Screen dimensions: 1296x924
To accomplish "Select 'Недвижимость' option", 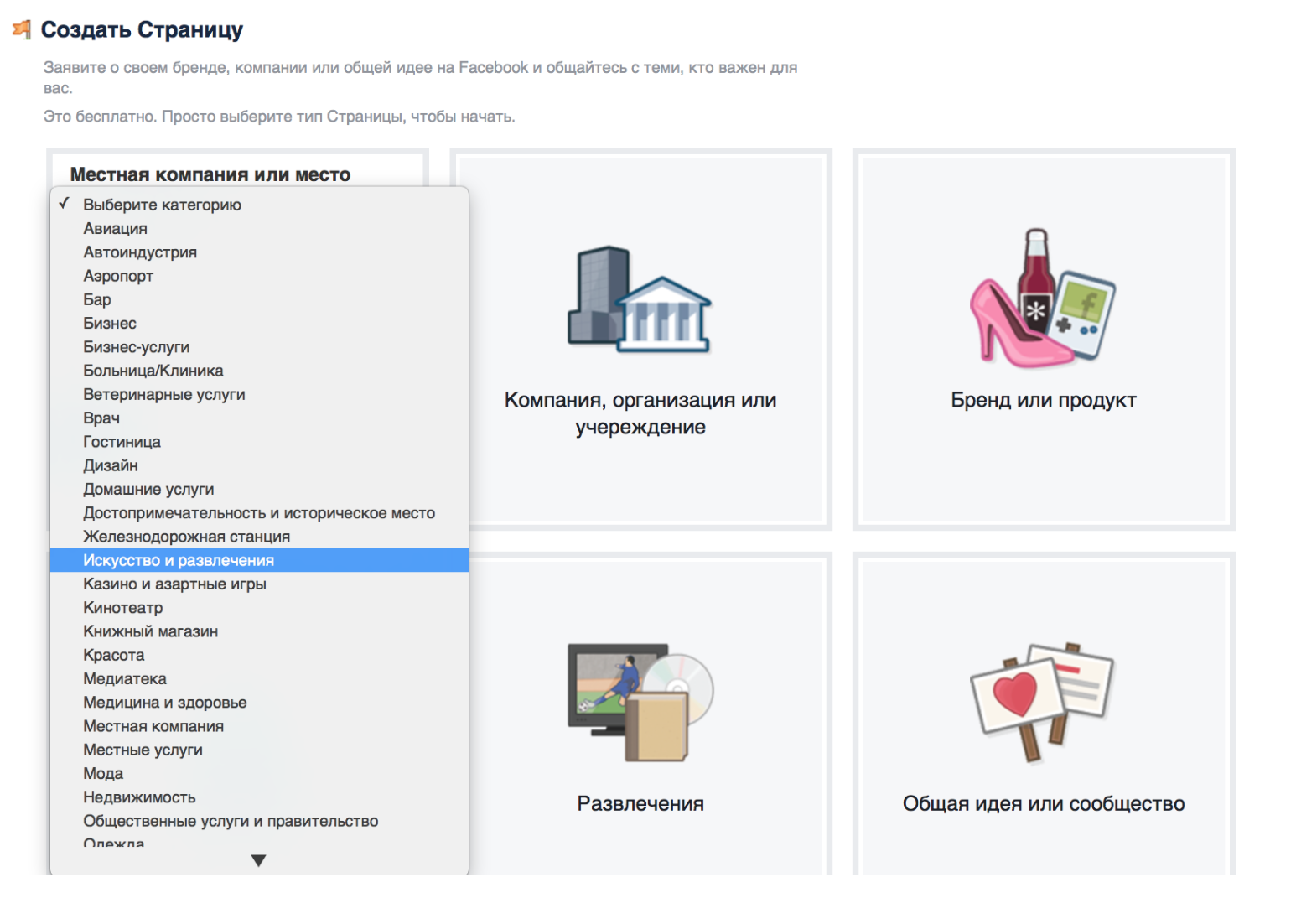I will tap(139, 797).
